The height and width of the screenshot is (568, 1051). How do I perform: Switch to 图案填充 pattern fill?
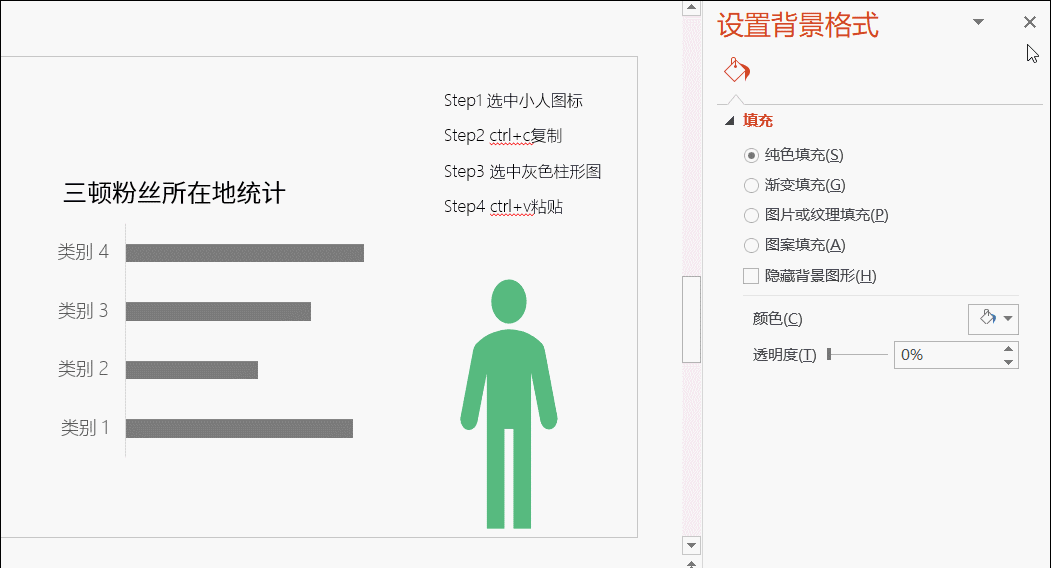[752, 245]
